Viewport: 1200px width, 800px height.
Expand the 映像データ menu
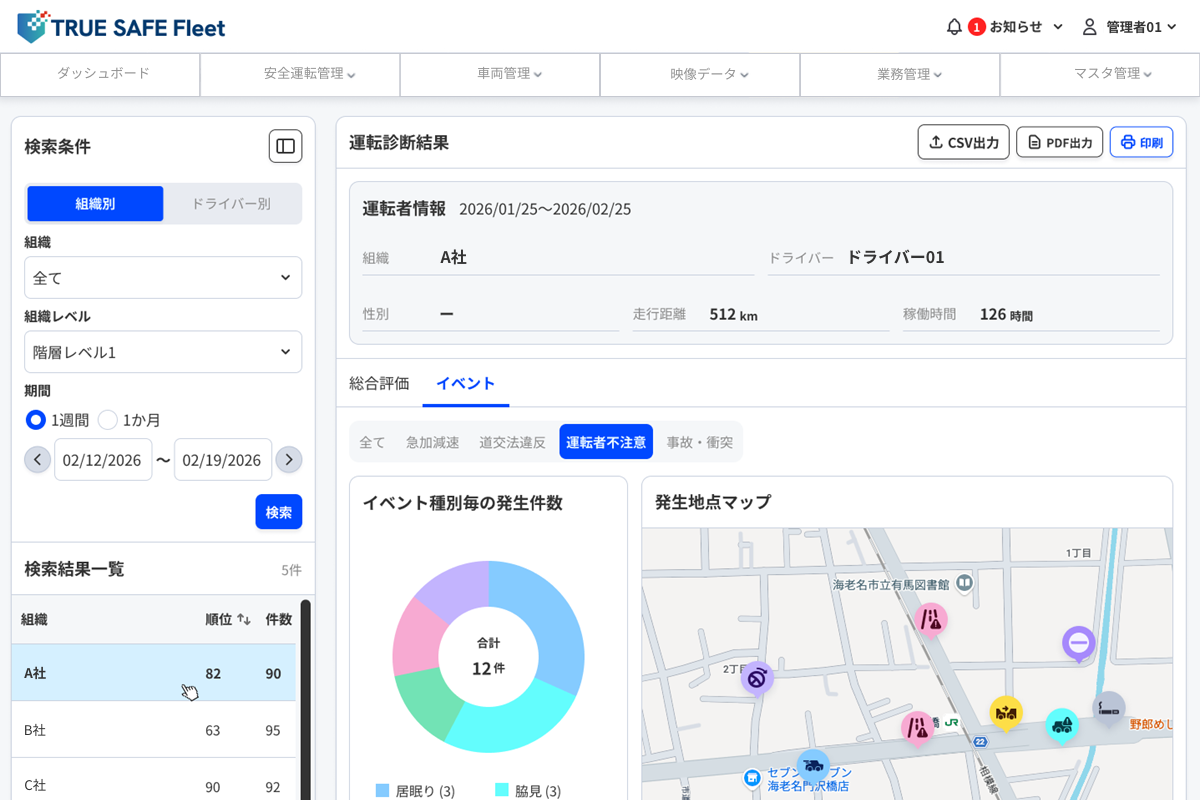pos(700,74)
